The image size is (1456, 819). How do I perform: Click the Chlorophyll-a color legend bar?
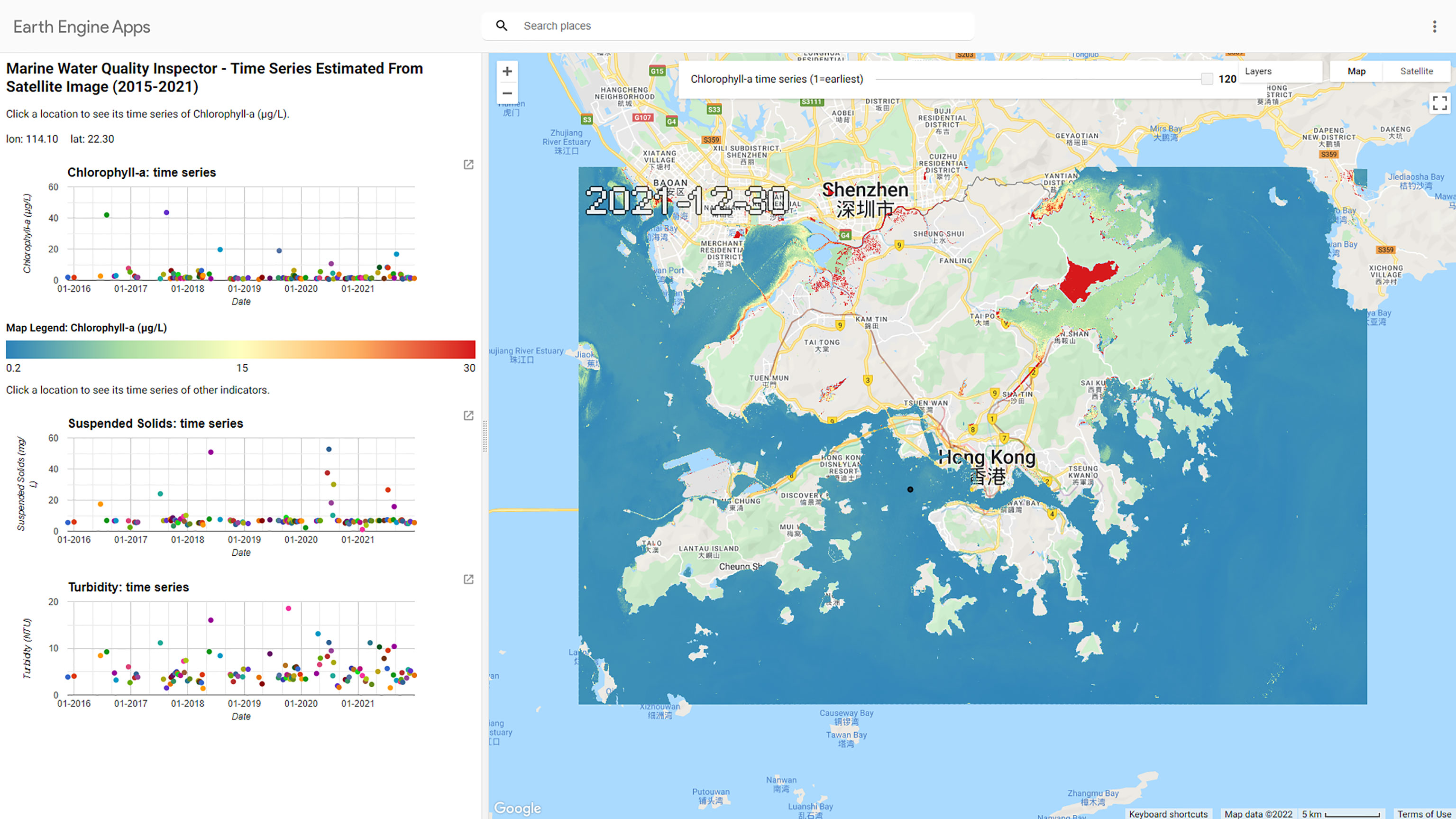coord(241,350)
